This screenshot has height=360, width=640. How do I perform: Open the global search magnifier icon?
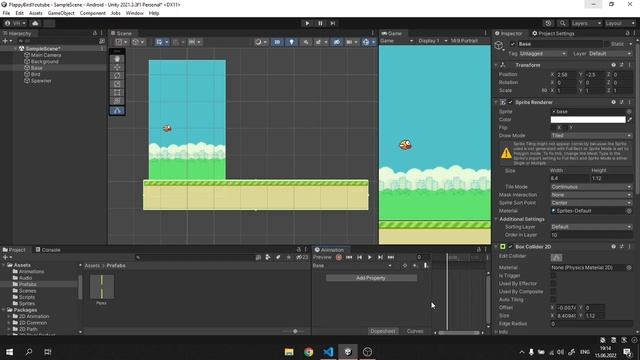click(x=562, y=23)
